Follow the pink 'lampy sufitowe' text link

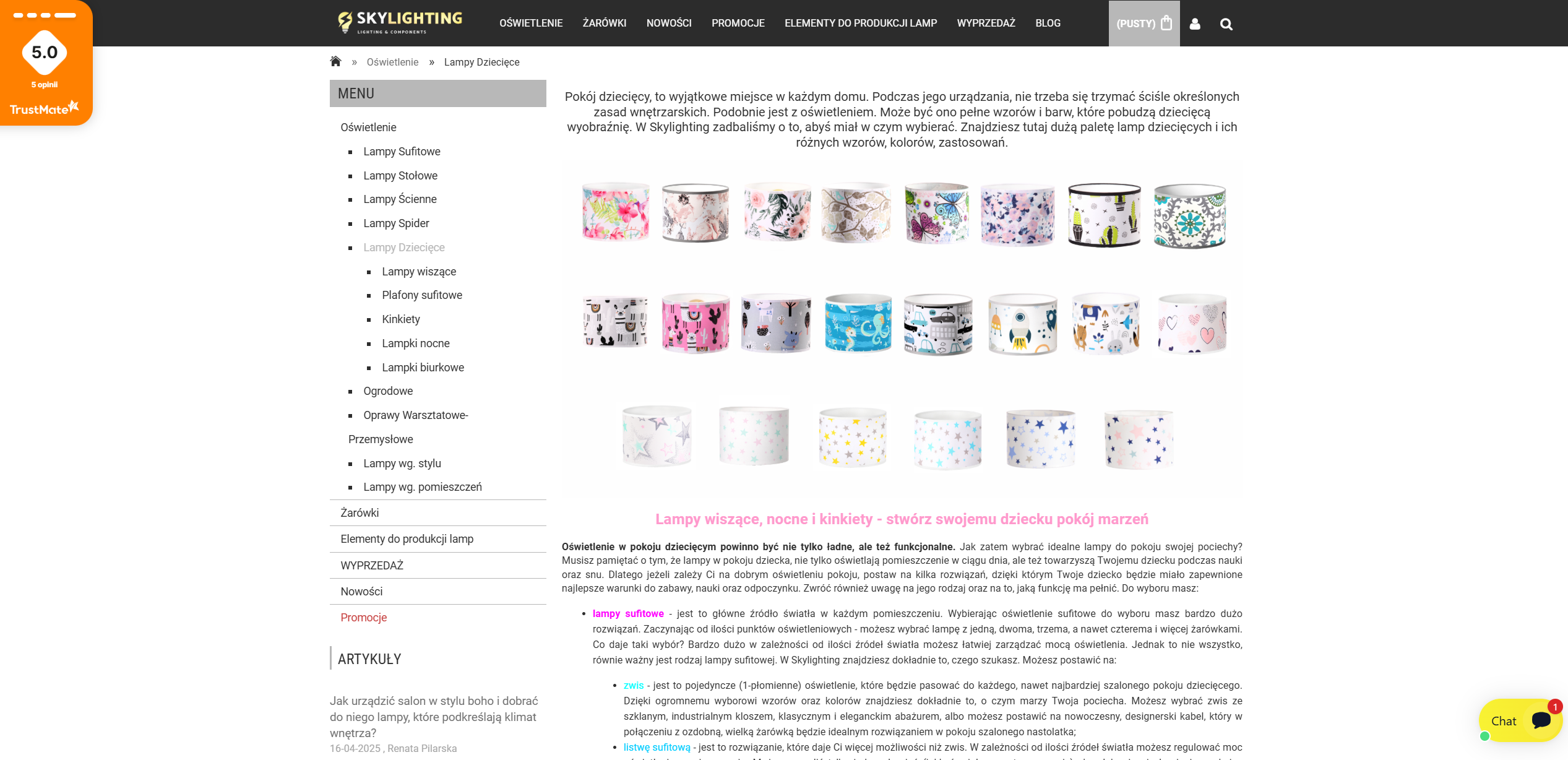[627, 614]
